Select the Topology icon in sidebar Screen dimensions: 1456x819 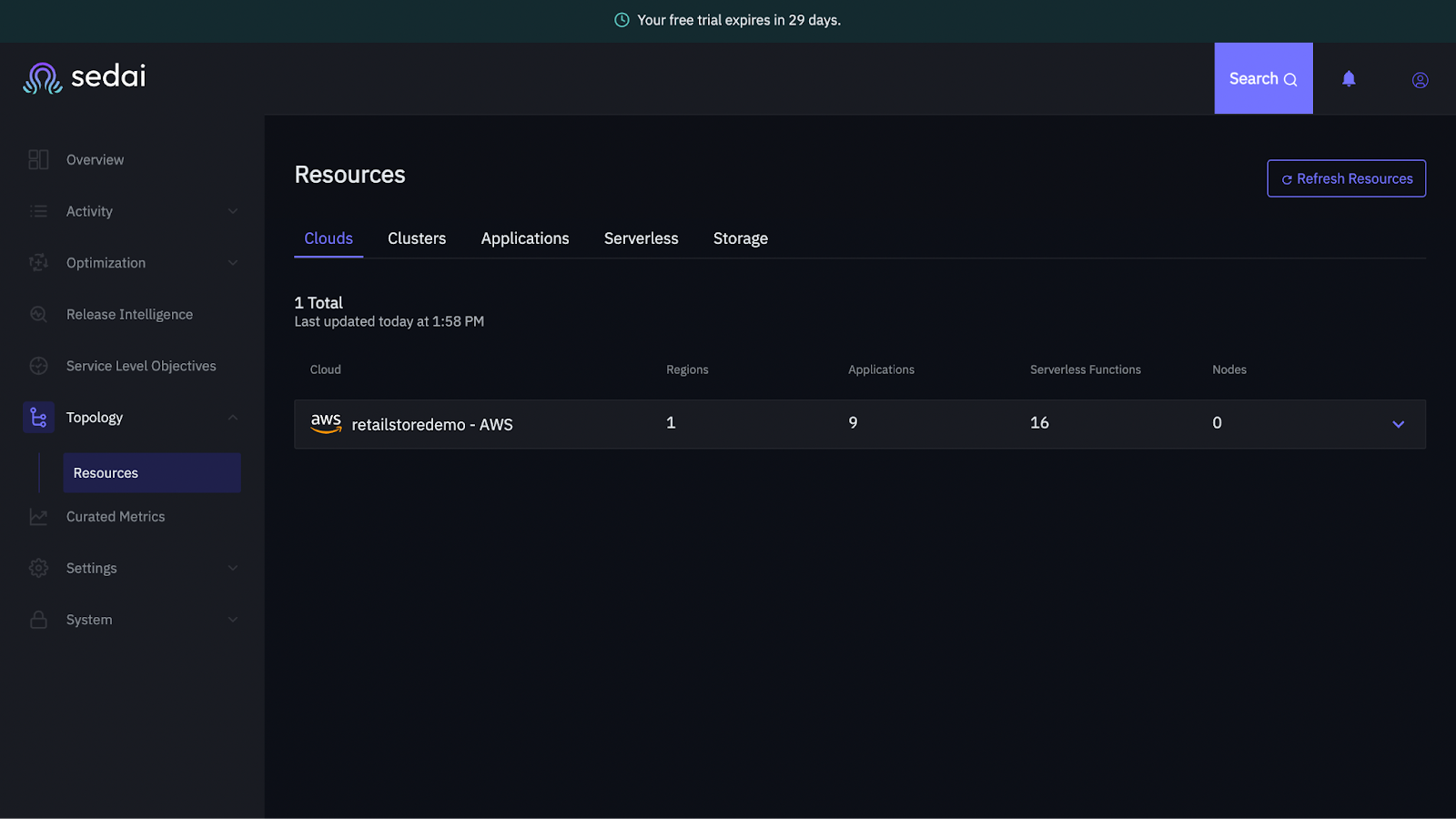[38, 417]
